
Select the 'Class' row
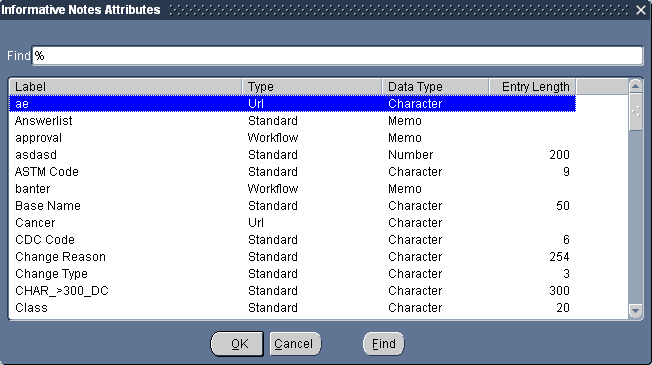coord(293,308)
